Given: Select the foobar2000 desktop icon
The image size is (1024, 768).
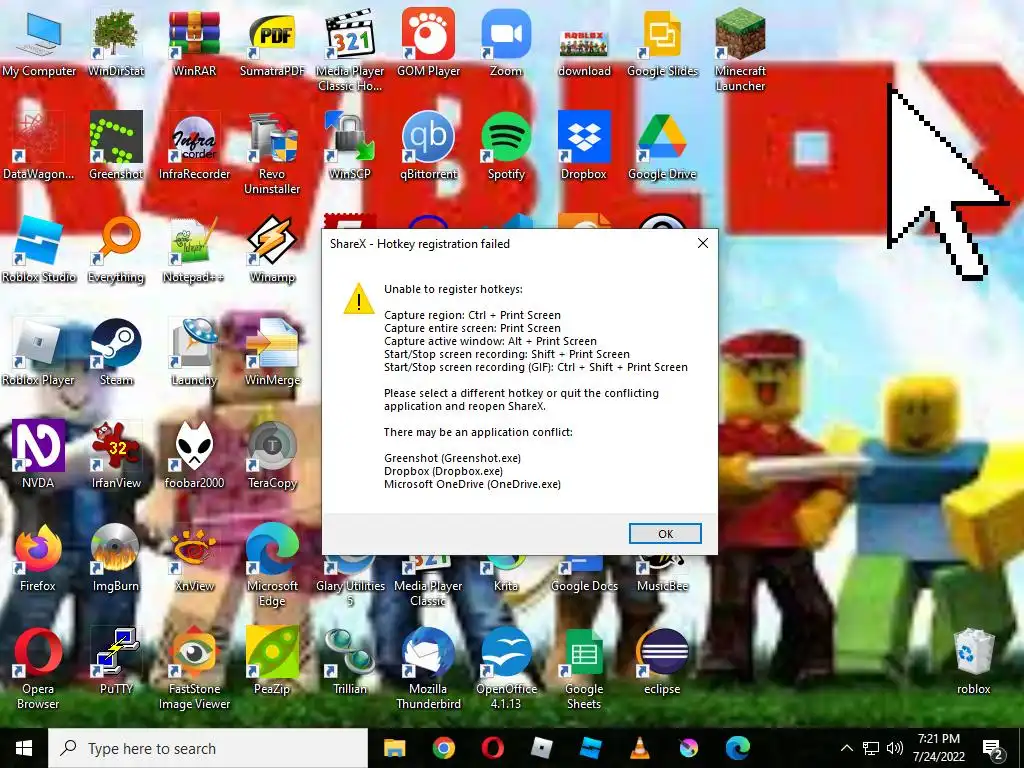Looking at the screenshot, I should pyautogui.click(x=194, y=455).
